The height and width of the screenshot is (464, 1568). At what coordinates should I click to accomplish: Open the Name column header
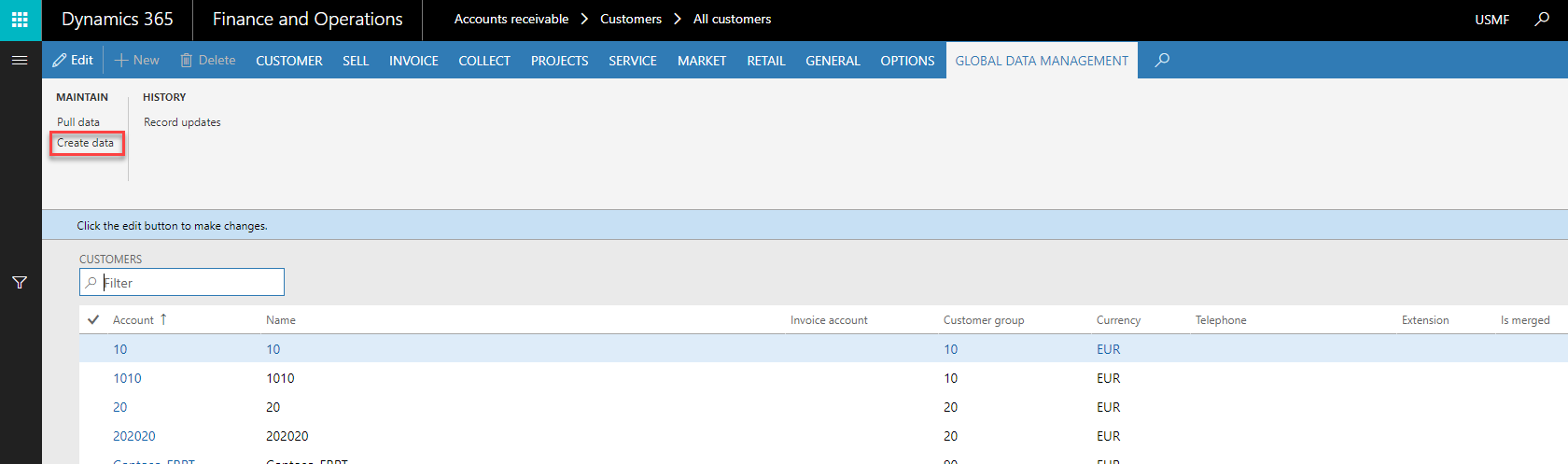tap(281, 320)
